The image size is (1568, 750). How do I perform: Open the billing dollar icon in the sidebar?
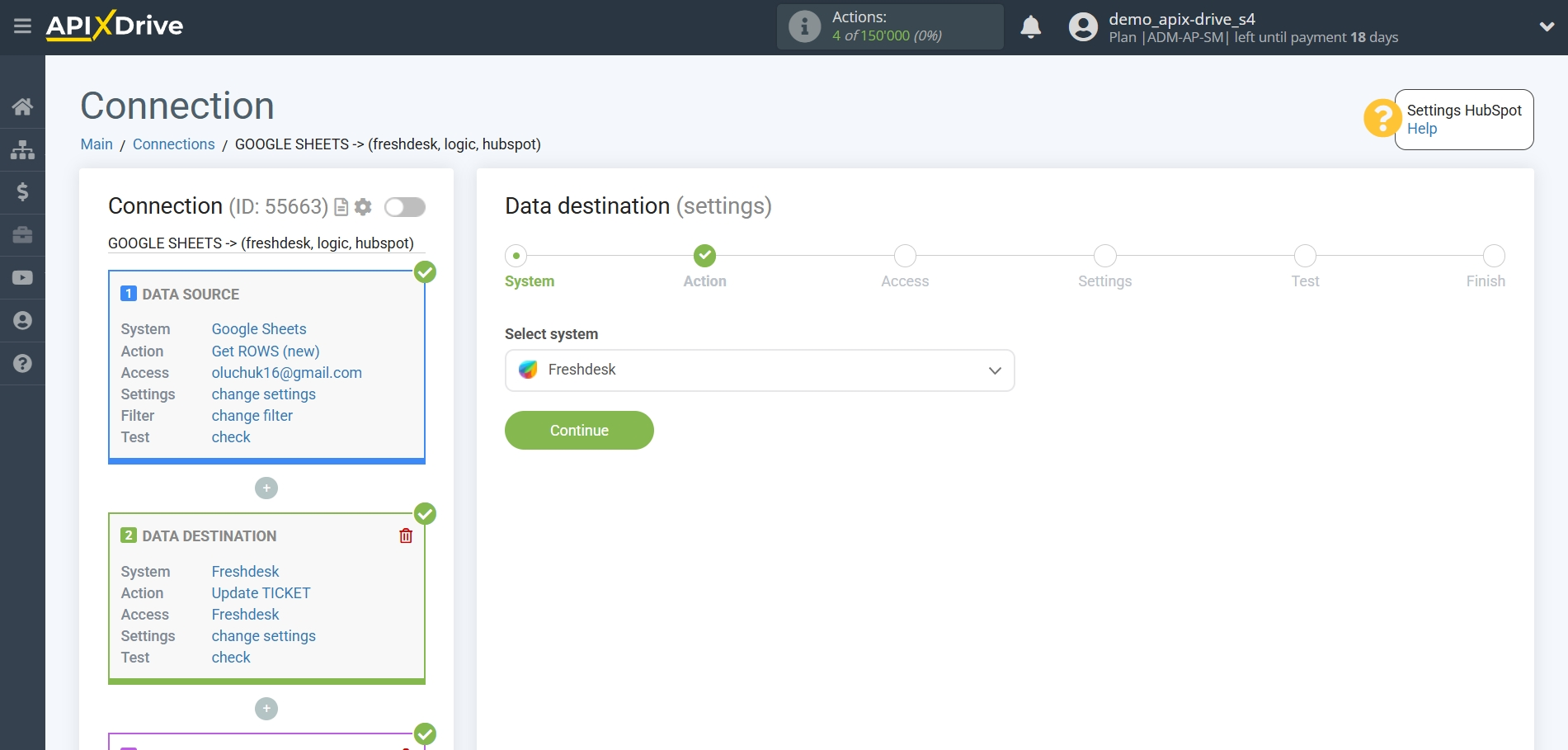coord(22,192)
